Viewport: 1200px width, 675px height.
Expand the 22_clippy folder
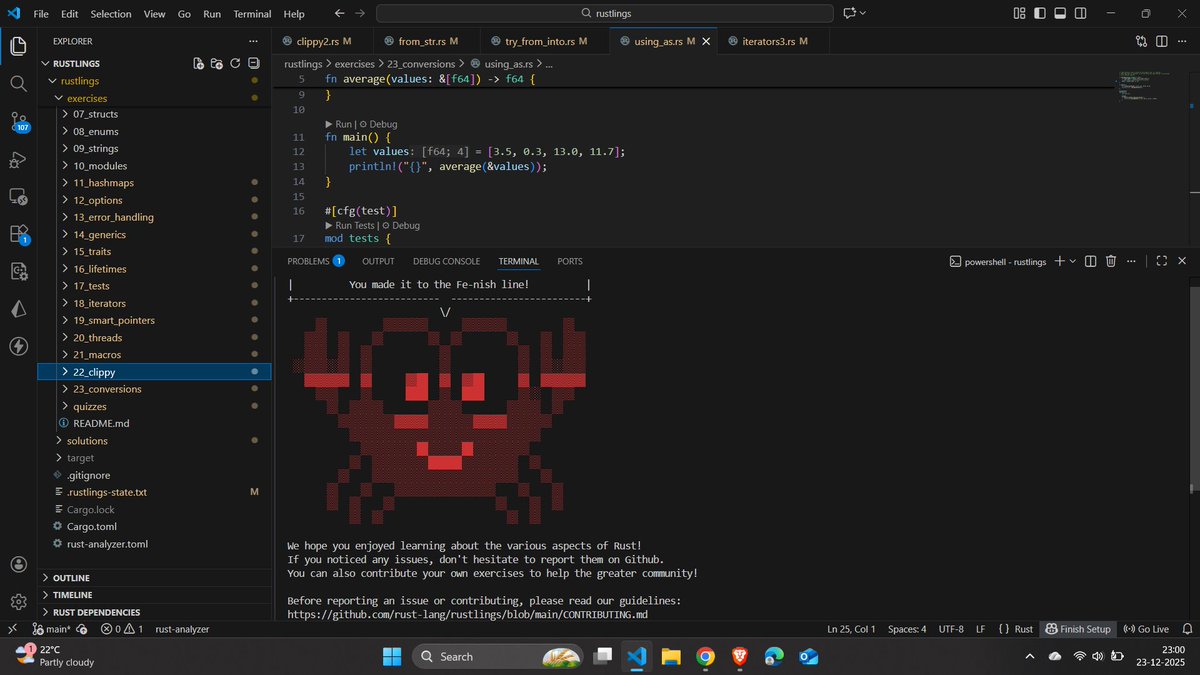(154, 372)
